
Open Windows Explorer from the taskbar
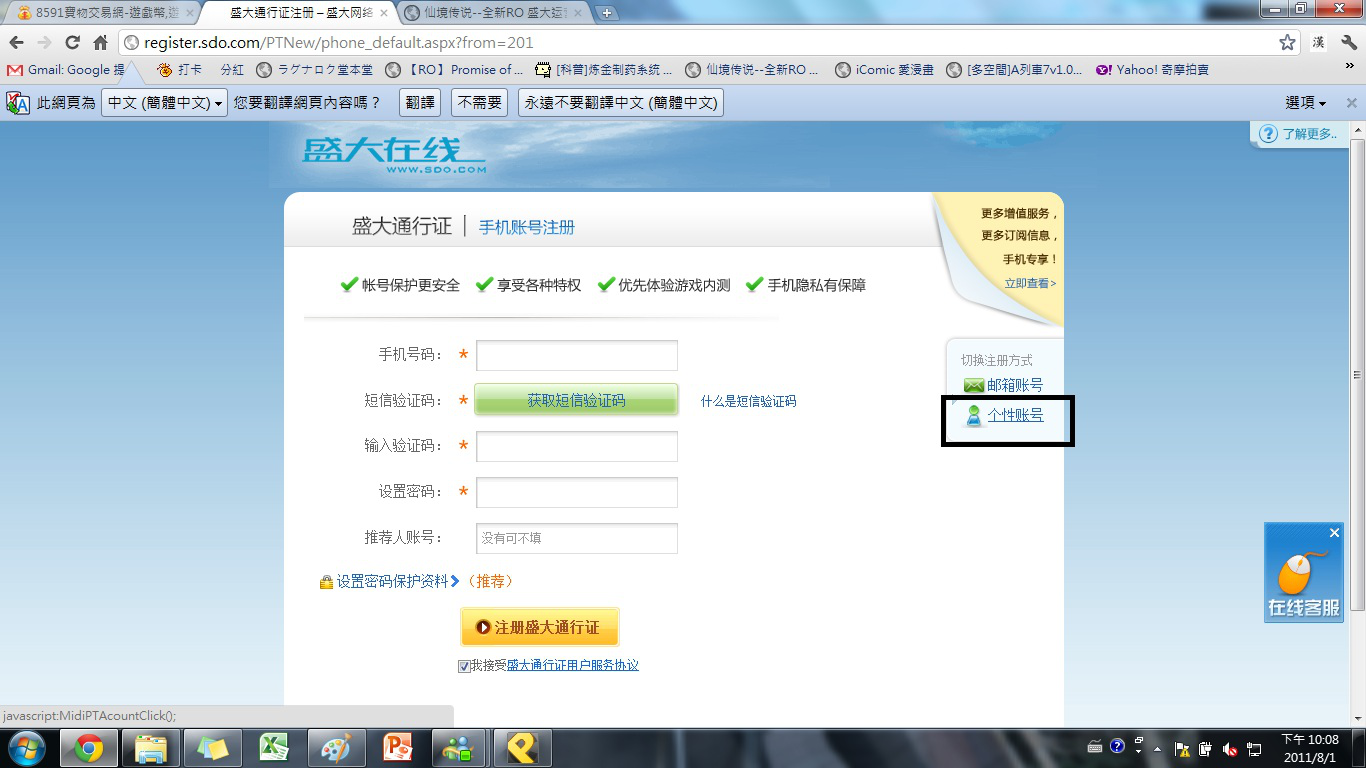[x=151, y=748]
